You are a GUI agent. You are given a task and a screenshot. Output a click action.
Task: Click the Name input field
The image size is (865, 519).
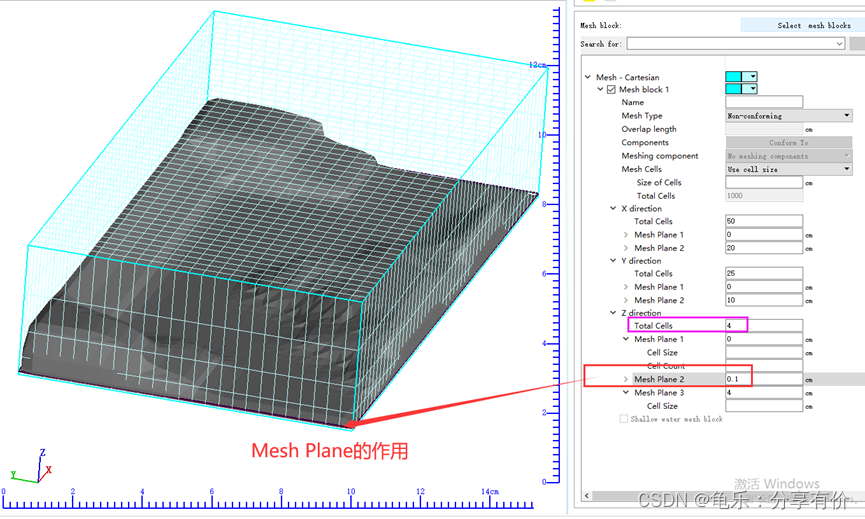(764, 102)
